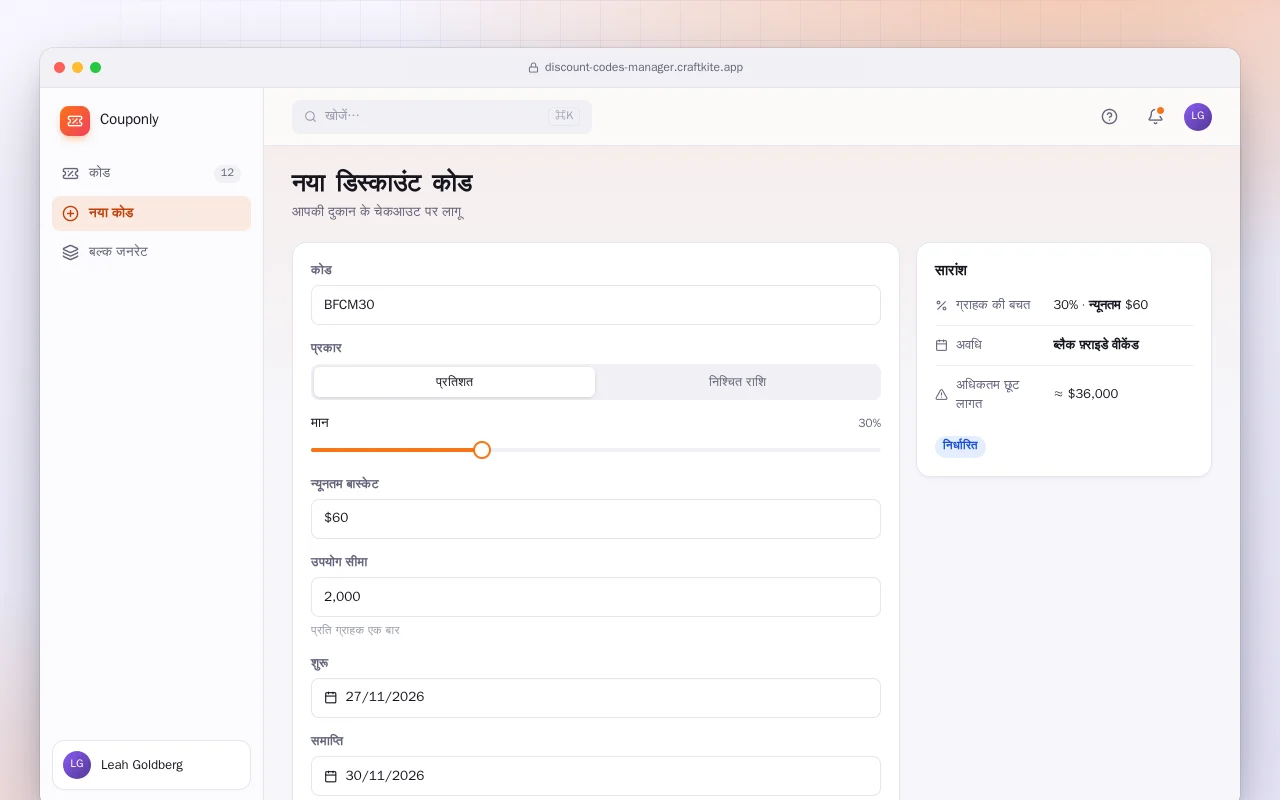
Task: Click the 12 count badge beside कोड
Action: (x=227, y=173)
